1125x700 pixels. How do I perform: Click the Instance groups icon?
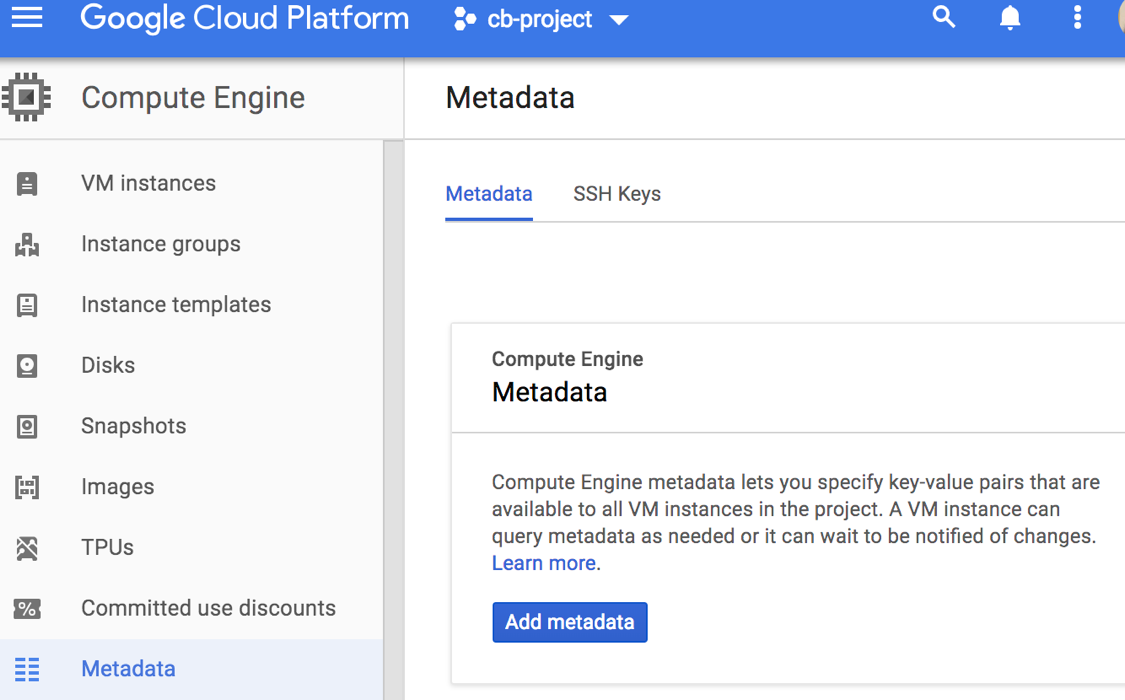[27, 245]
